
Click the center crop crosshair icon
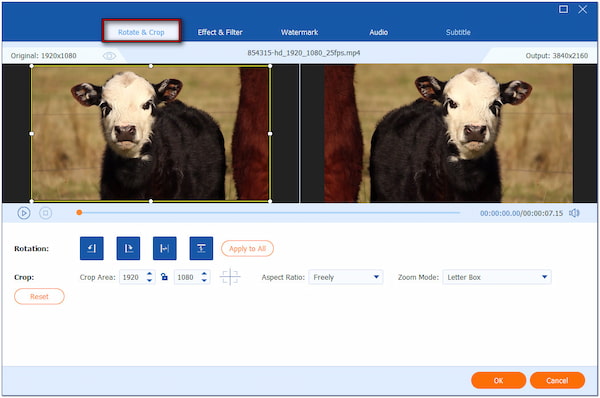coord(230,277)
